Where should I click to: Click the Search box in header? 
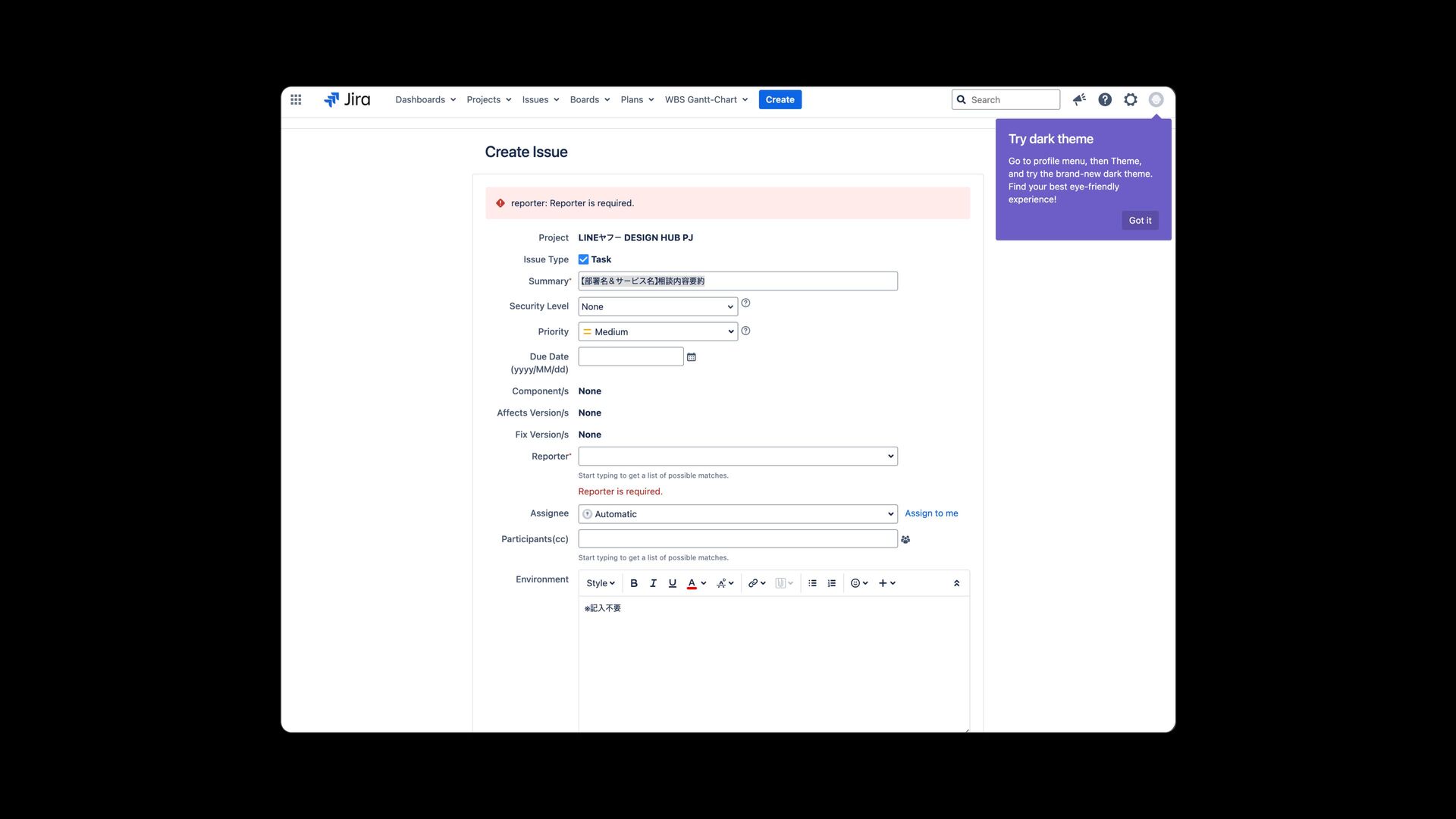click(1006, 99)
